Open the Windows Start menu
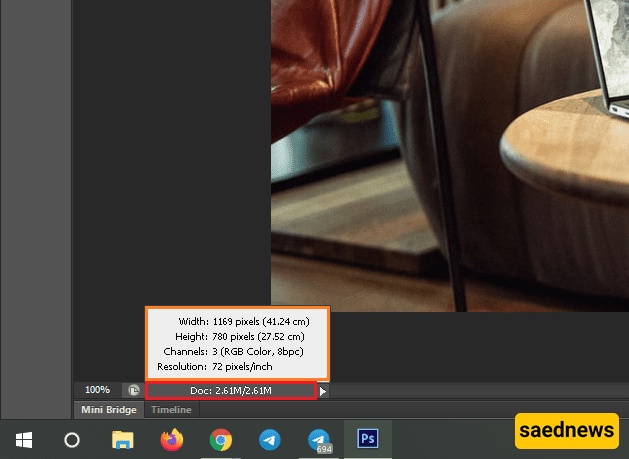This screenshot has height=459, width=629. click(23, 439)
